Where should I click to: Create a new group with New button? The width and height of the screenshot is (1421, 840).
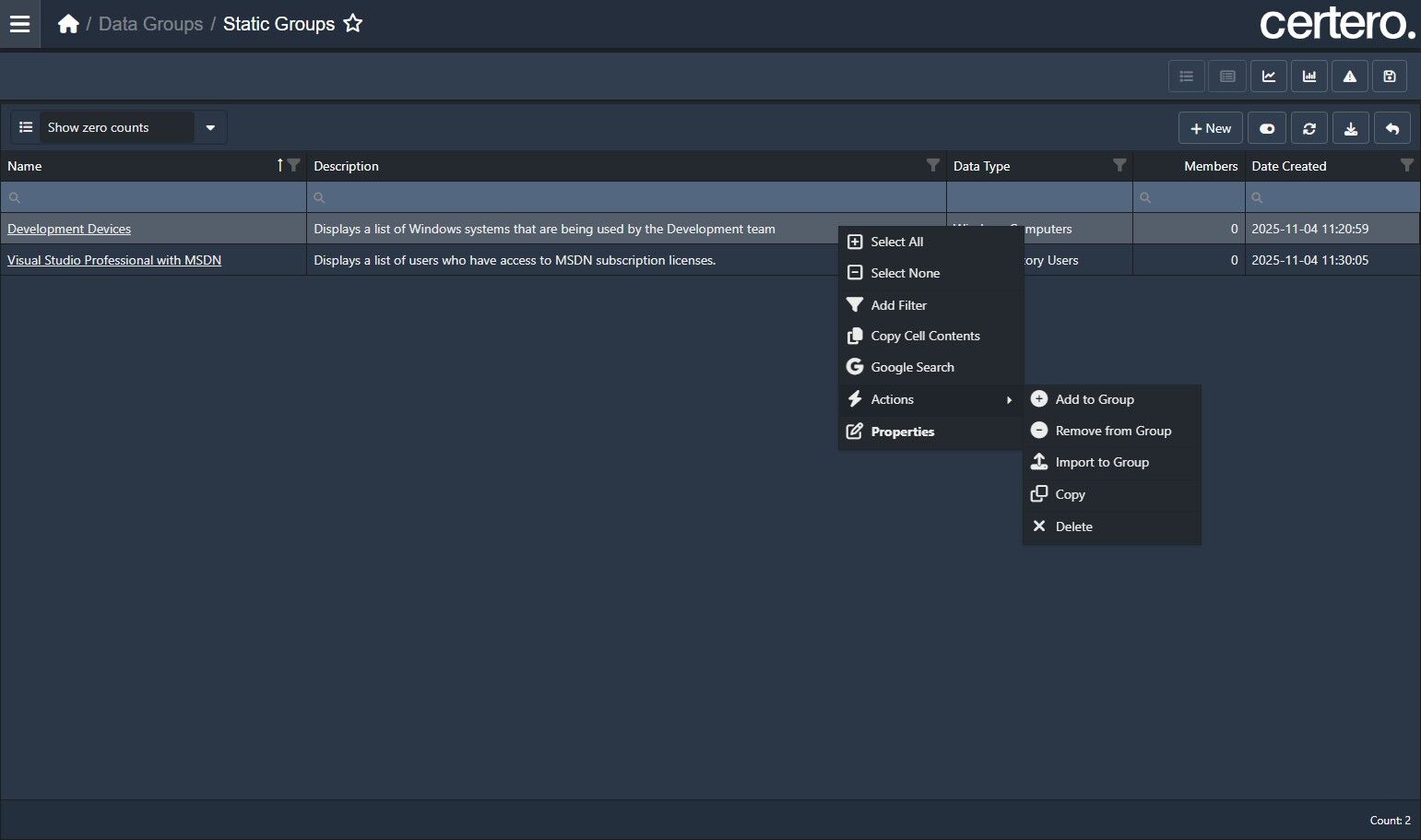point(1211,128)
